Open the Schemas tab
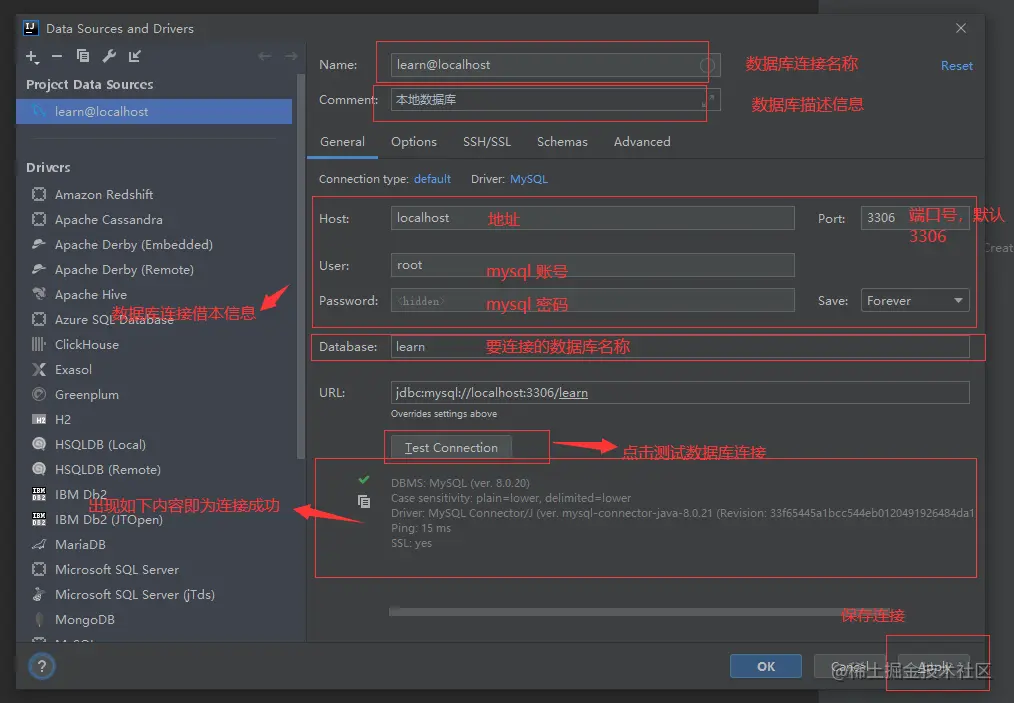The image size is (1014, 703). point(562,142)
